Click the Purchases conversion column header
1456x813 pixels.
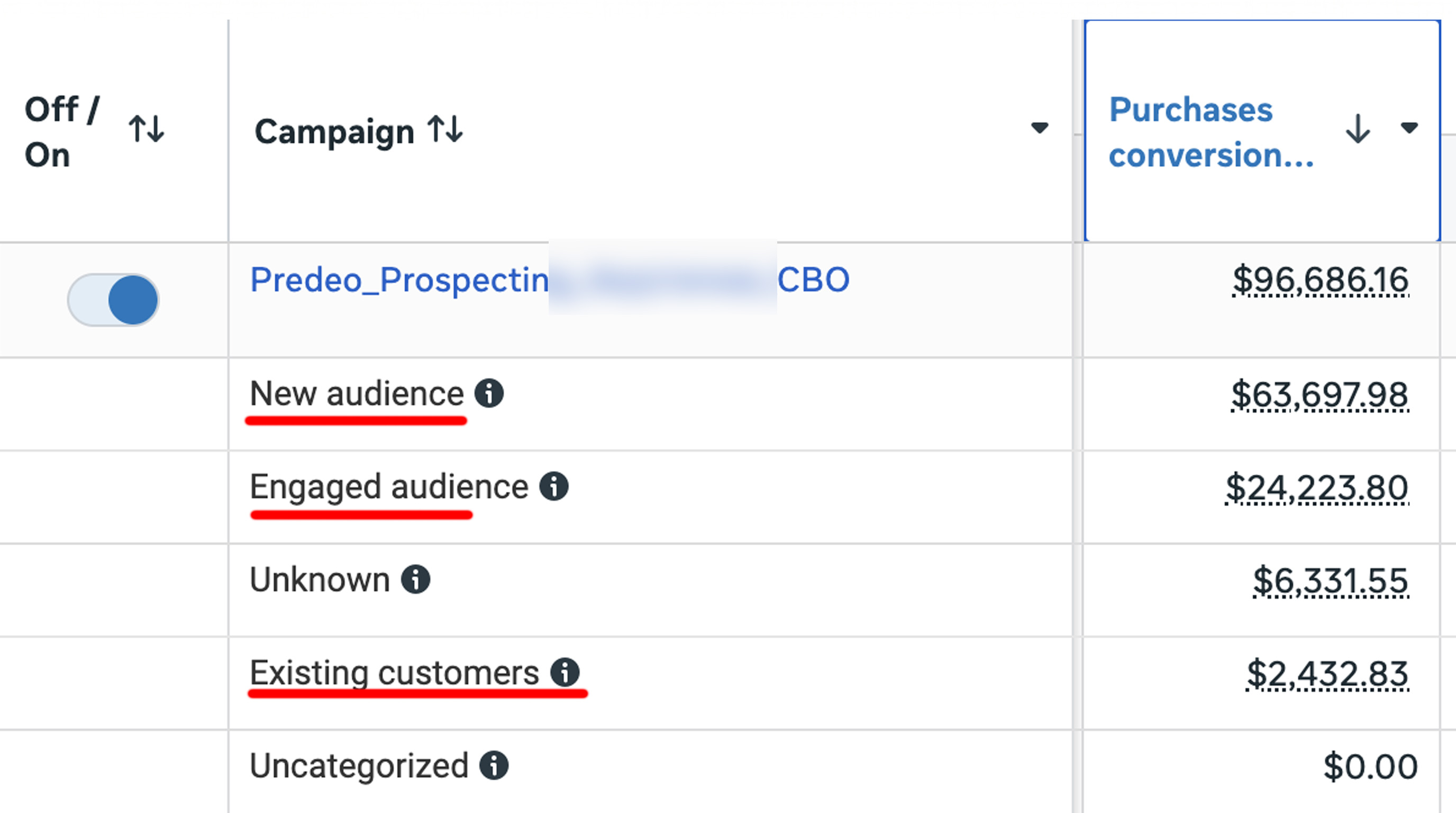(x=1211, y=132)
